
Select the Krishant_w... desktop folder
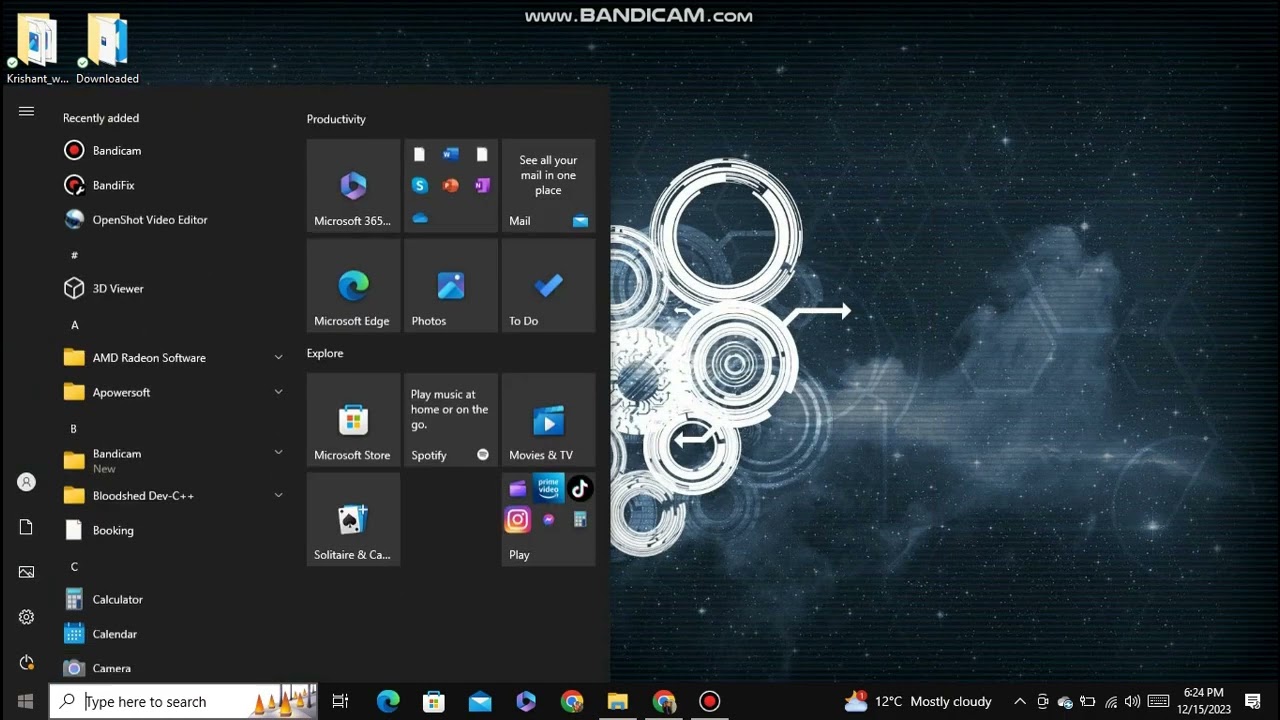37,48
